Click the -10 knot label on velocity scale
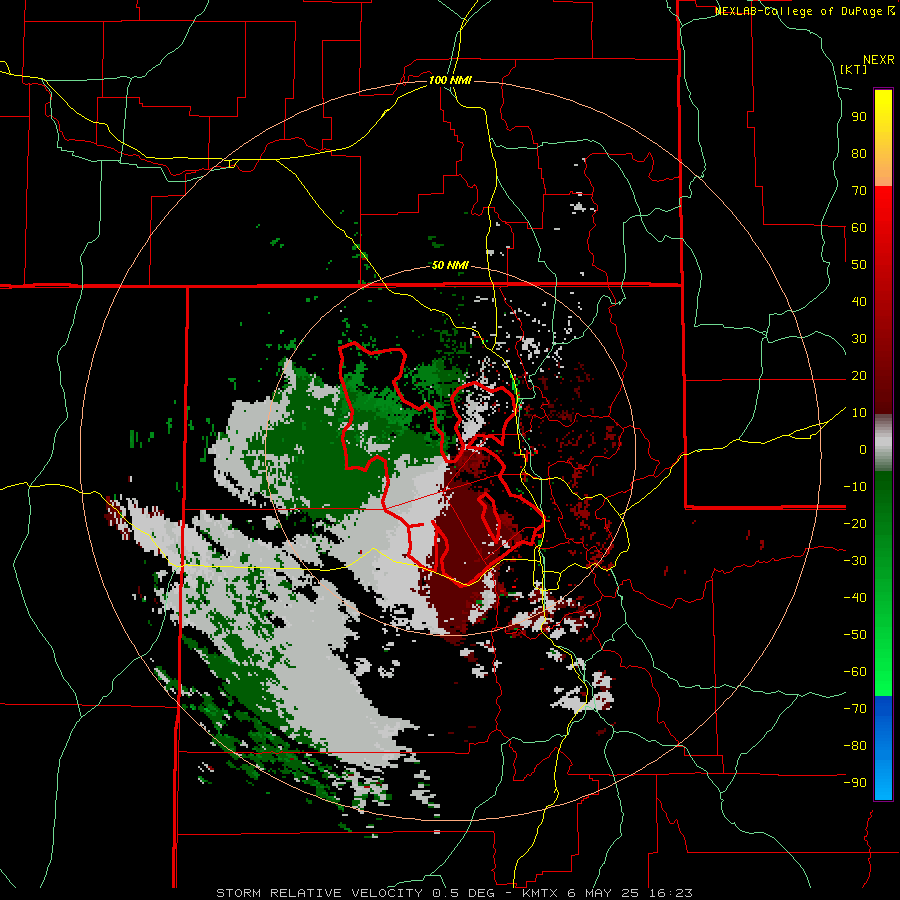Image resolution: width=900 pixels, height=900 pixels. pyautogui.click(x=855, y=487)
